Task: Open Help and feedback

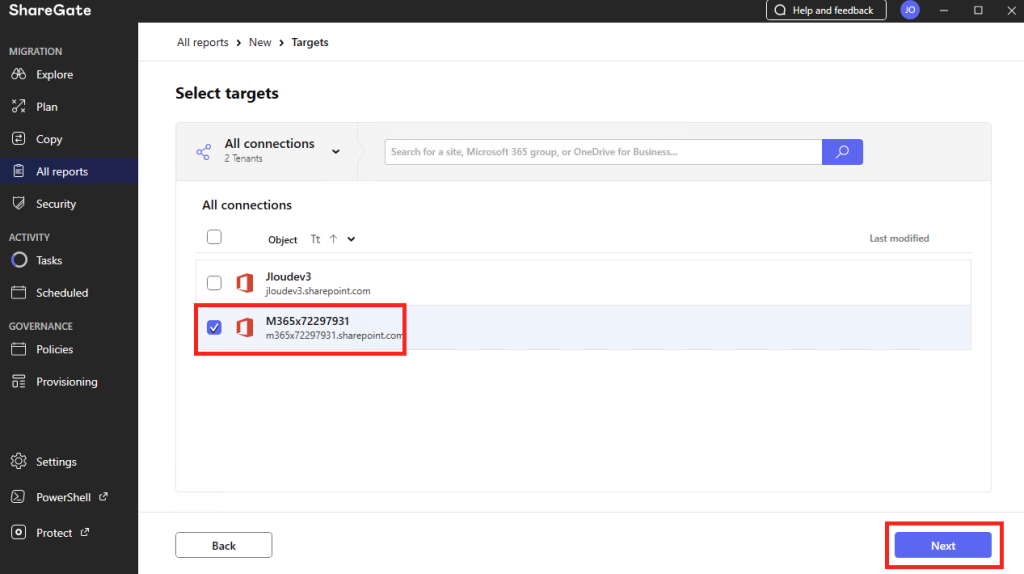Action: 826,10
